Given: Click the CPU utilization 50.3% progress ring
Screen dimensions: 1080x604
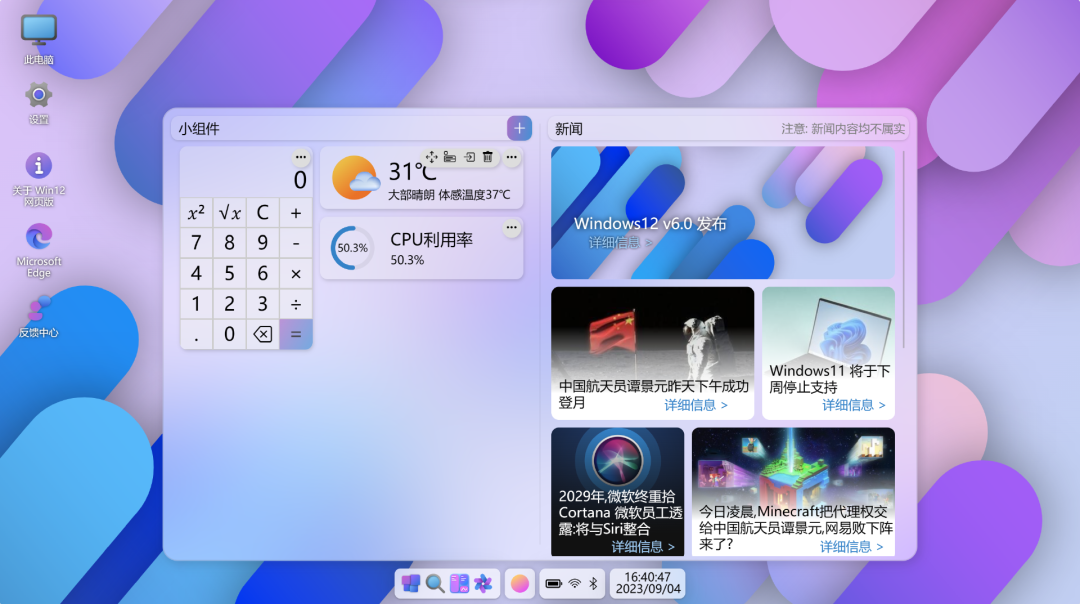Looking at the screenshot, I should (350, 246).
